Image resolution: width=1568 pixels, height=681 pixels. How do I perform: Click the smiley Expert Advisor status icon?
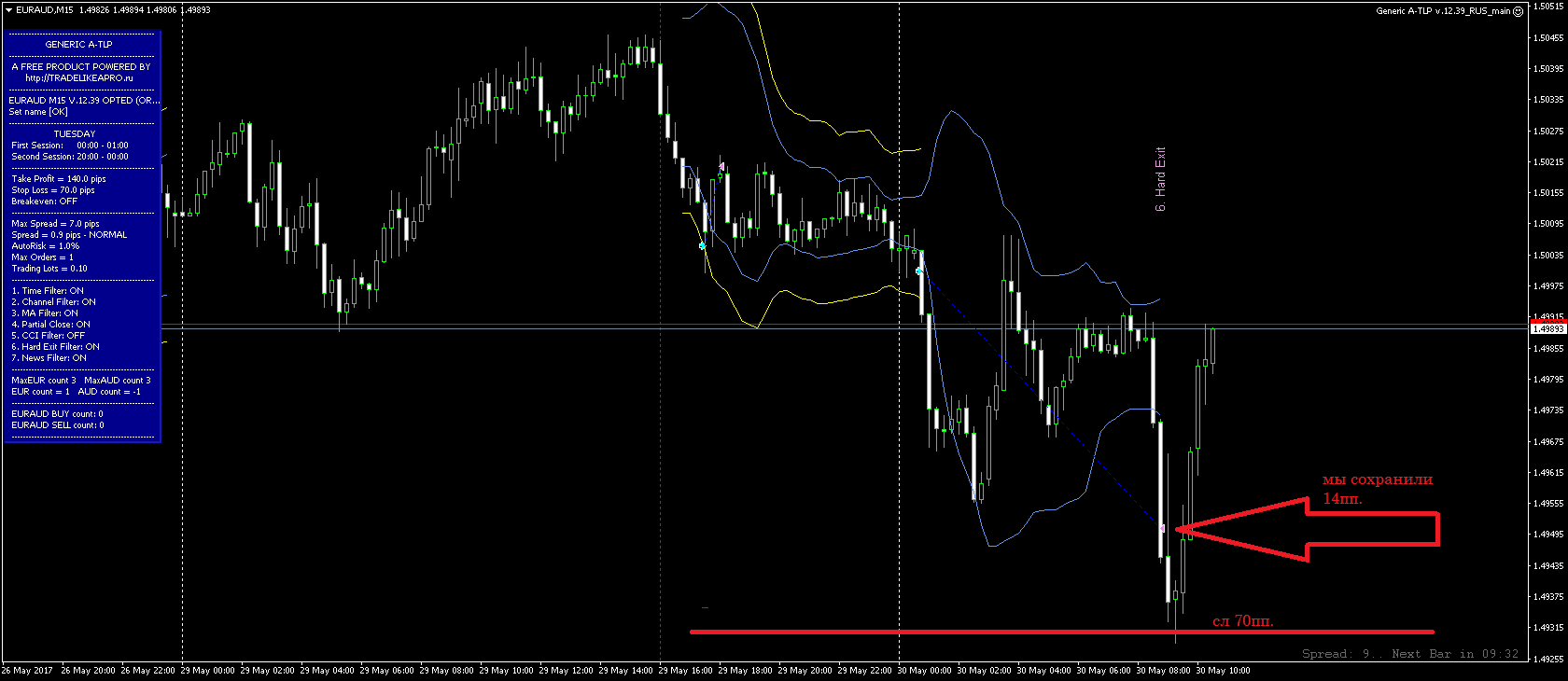pyautogui.click(x=1519, y=11)
